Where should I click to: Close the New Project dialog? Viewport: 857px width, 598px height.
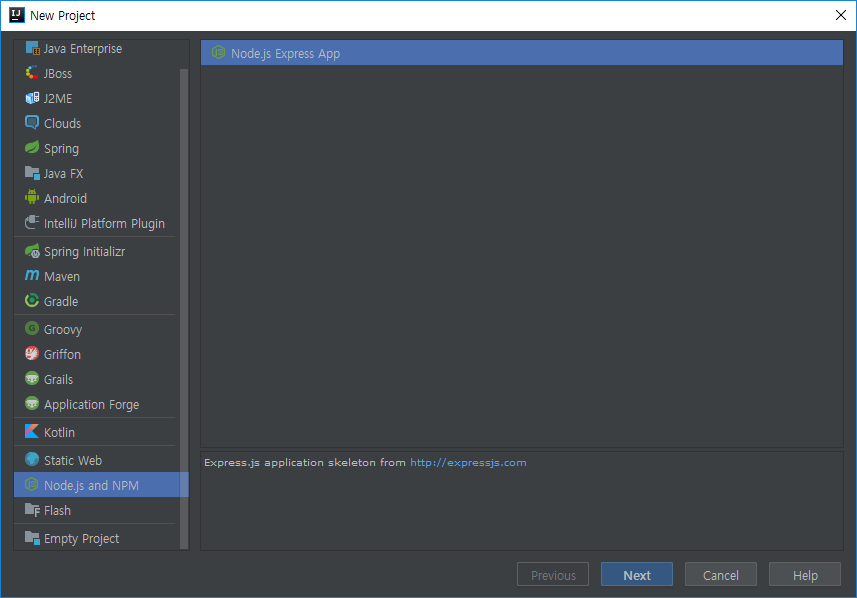(x=841, y=15)
